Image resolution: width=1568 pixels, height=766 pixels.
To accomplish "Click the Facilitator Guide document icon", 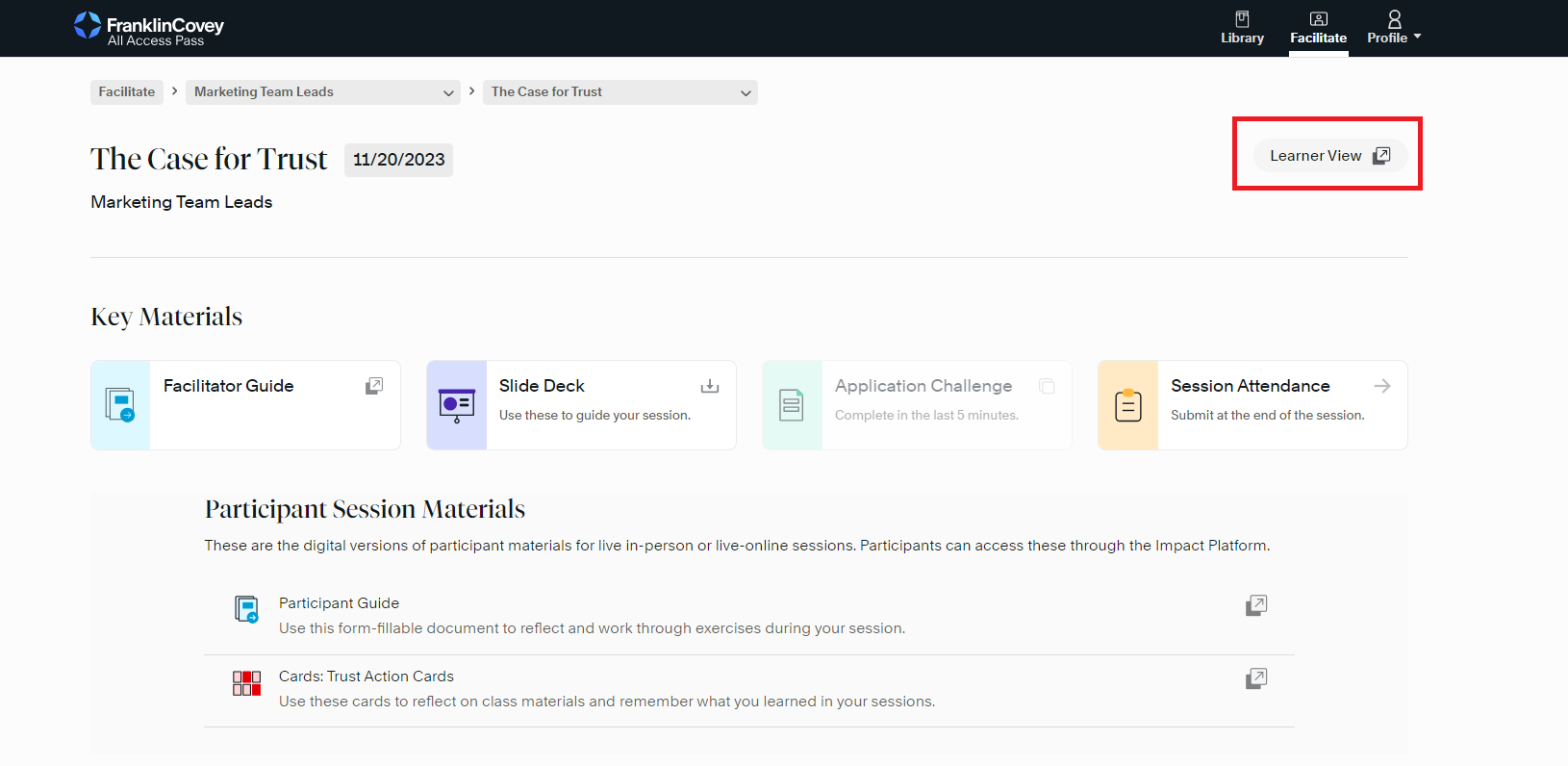I will pyautogui.click(x=120, y=405).
